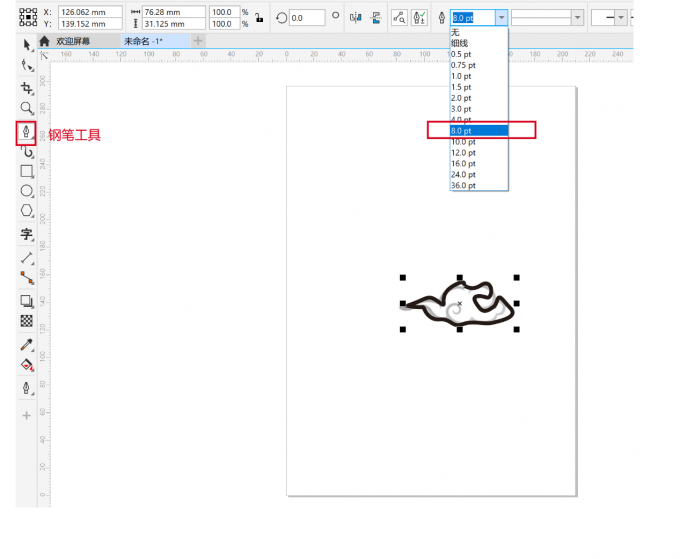Expand the outline width dropdown arrow

pos(501,17)
